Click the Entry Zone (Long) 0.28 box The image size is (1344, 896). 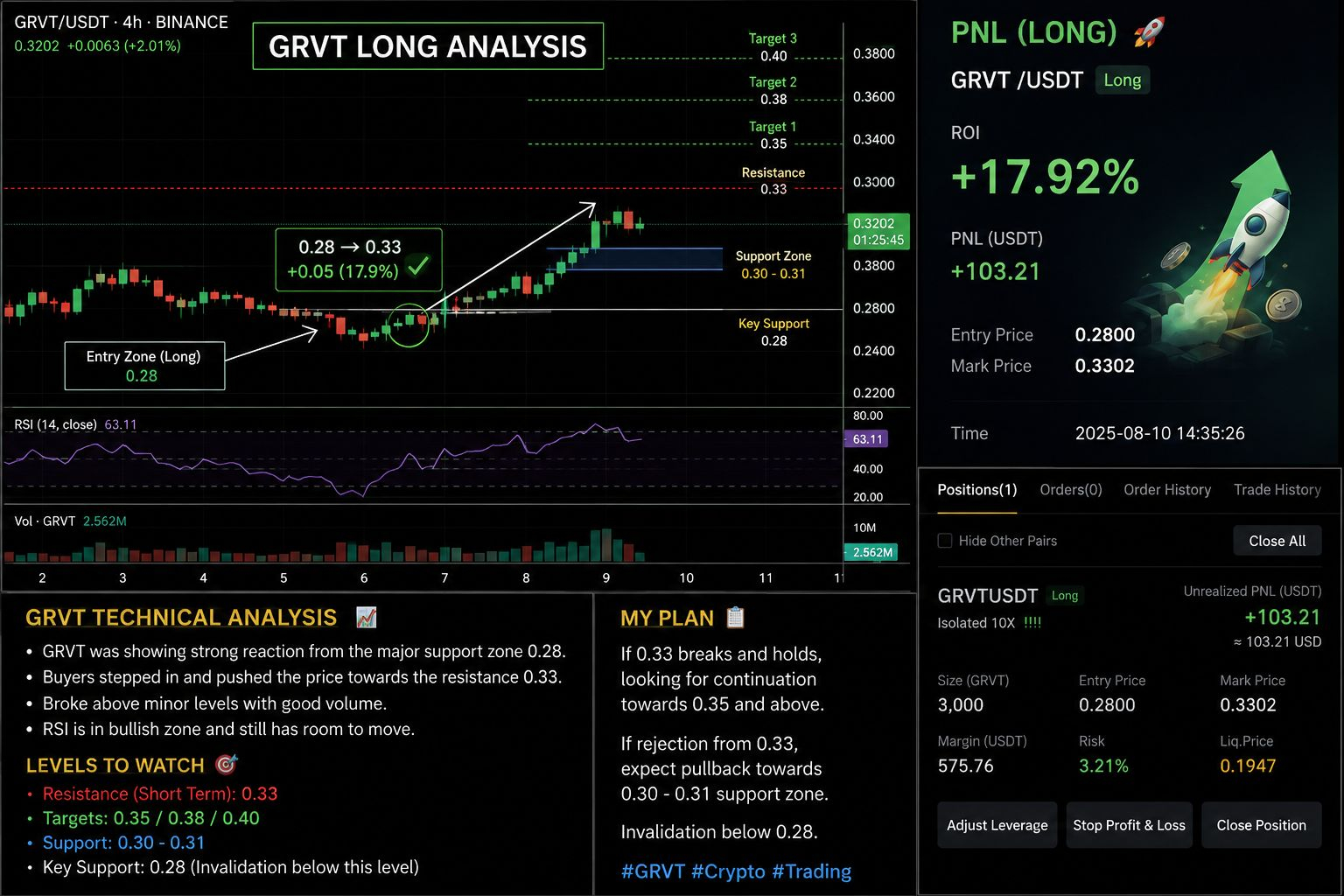(x=144, y=366)
